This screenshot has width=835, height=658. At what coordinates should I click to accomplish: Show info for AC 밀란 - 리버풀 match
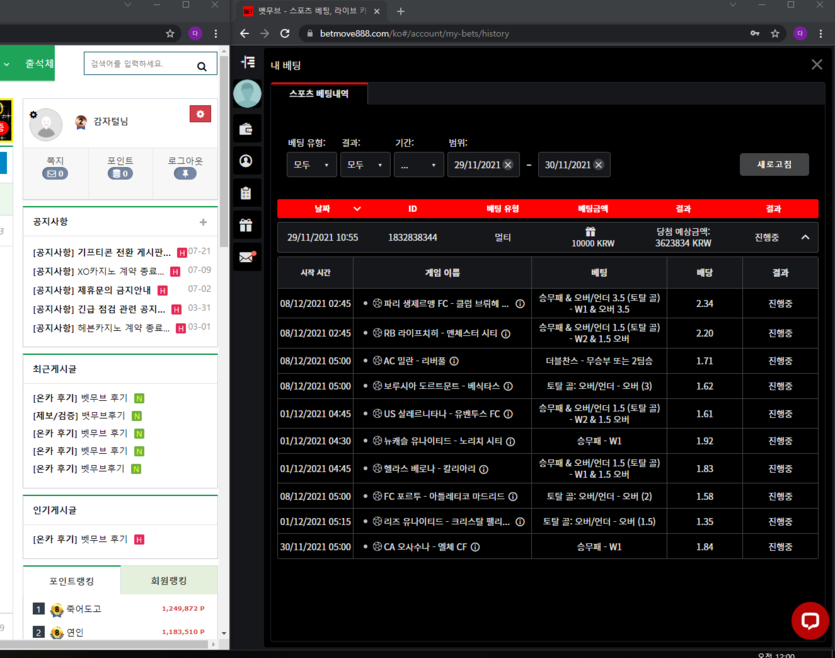click(x=454, y=361)
